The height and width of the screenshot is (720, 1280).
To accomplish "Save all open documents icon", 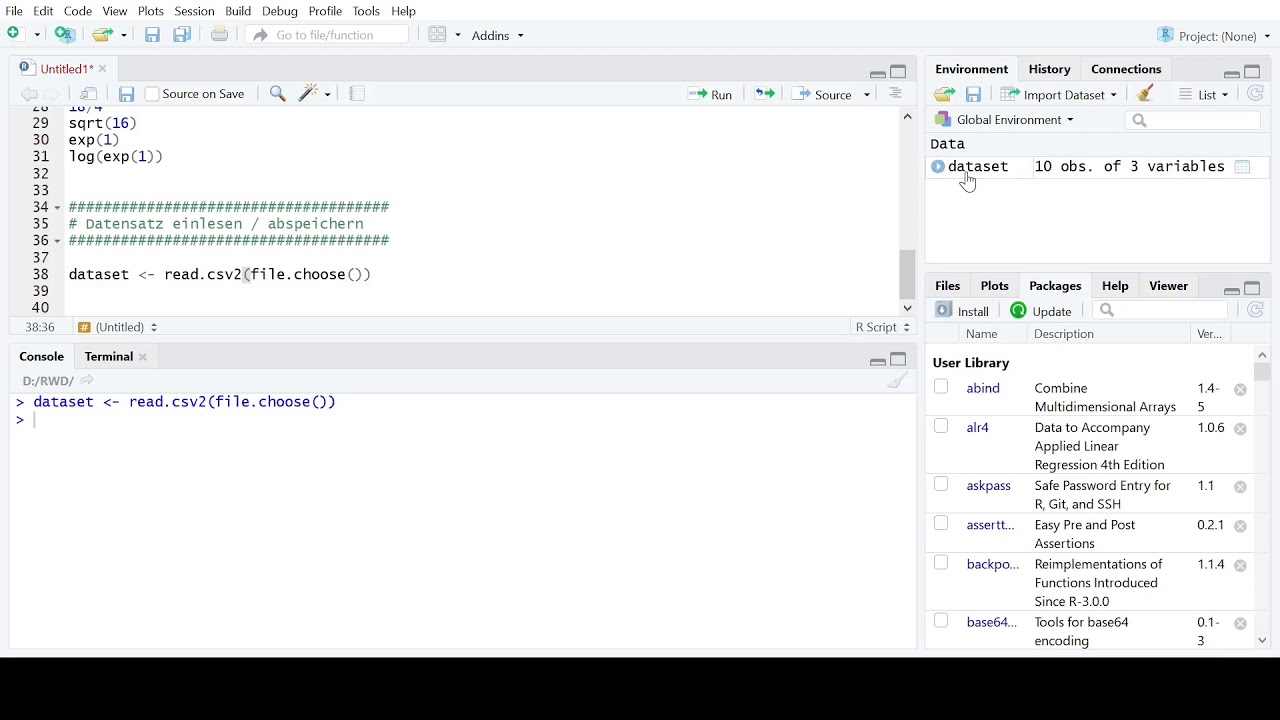I will click(x=182, y=35).
